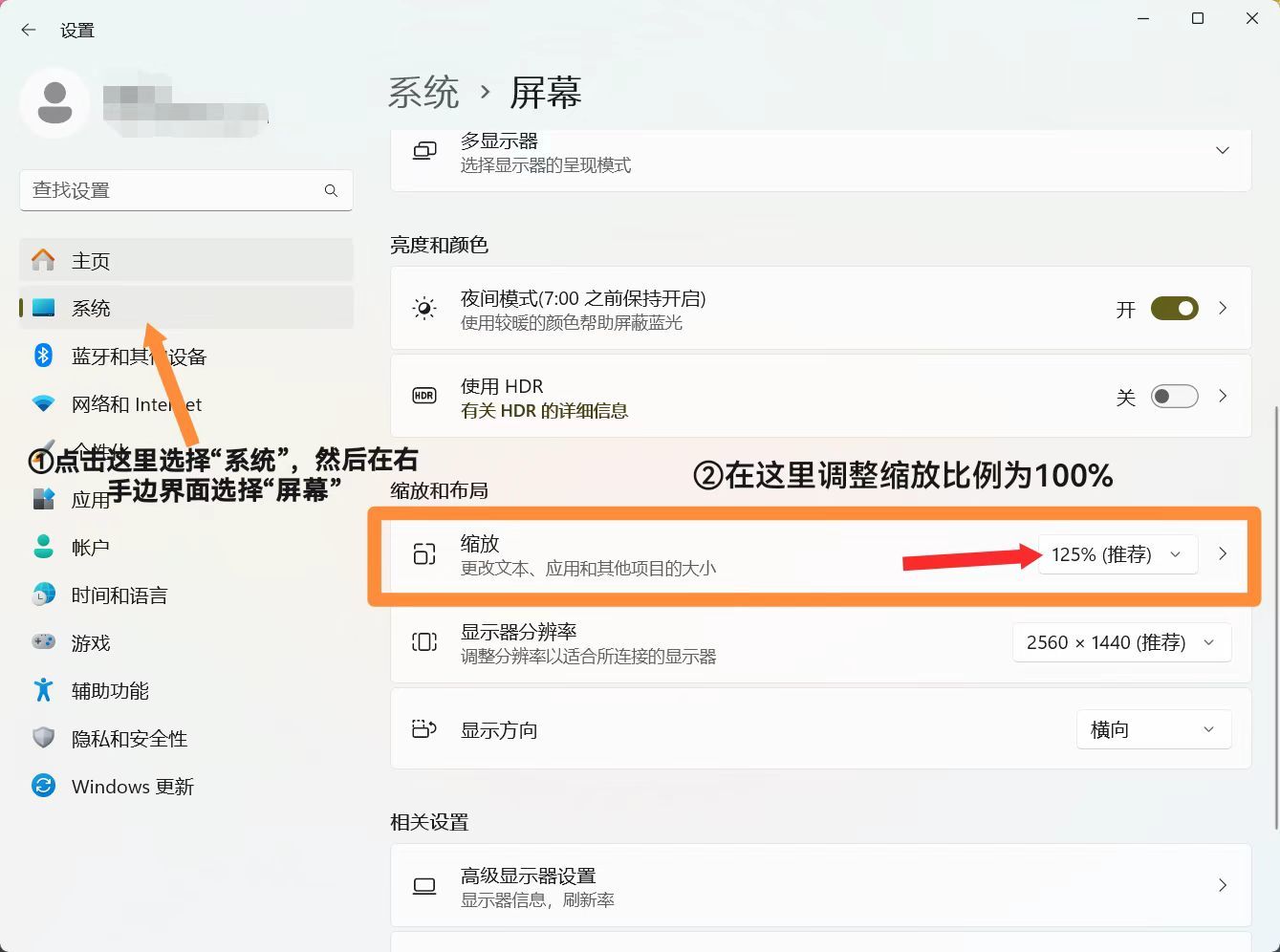This screenshot has width=1280, height=952.
Task: Click the night light sun icon
Action: tap(424, 309)
